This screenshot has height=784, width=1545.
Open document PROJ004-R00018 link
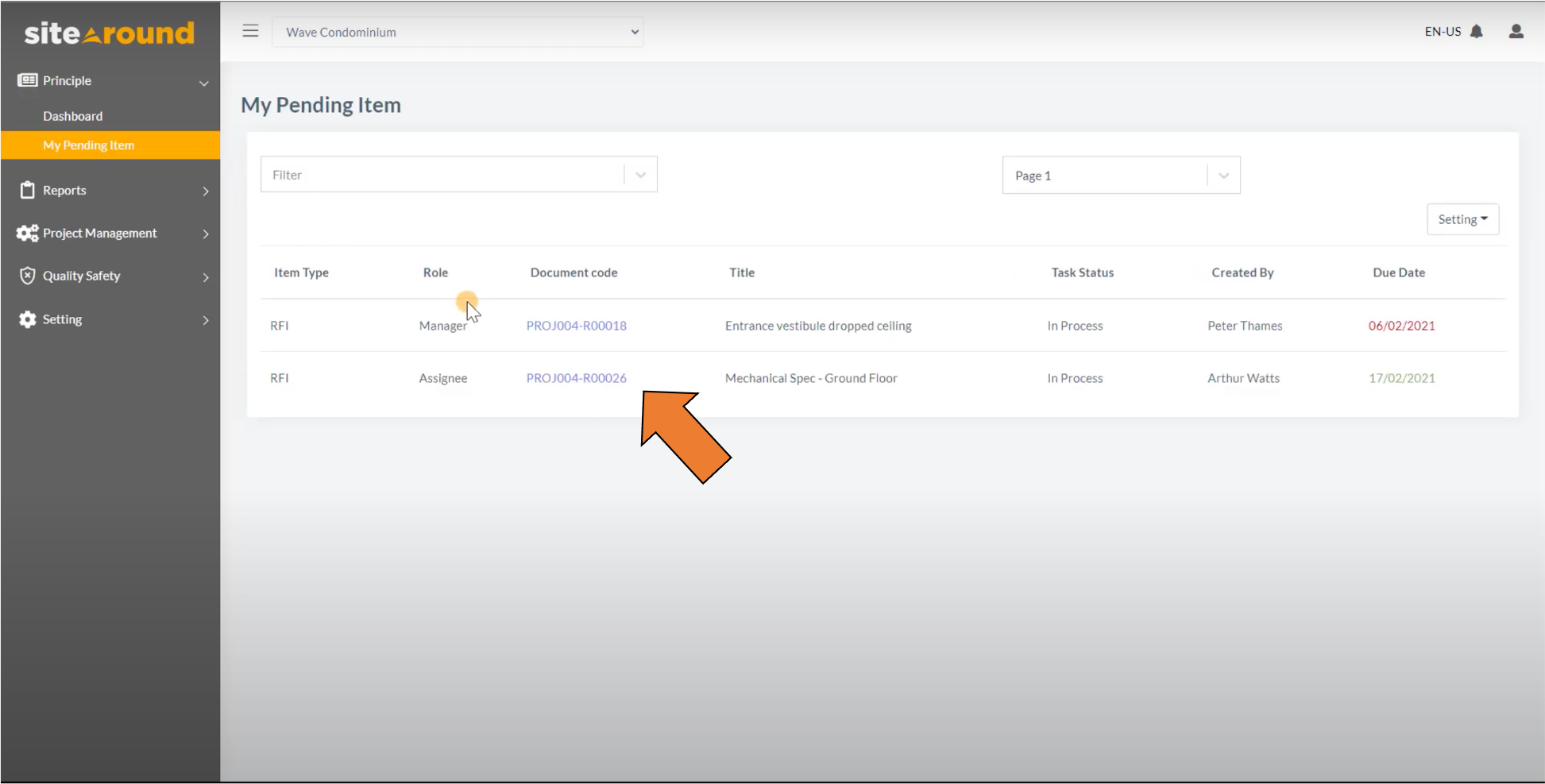(x=576, y=326)
